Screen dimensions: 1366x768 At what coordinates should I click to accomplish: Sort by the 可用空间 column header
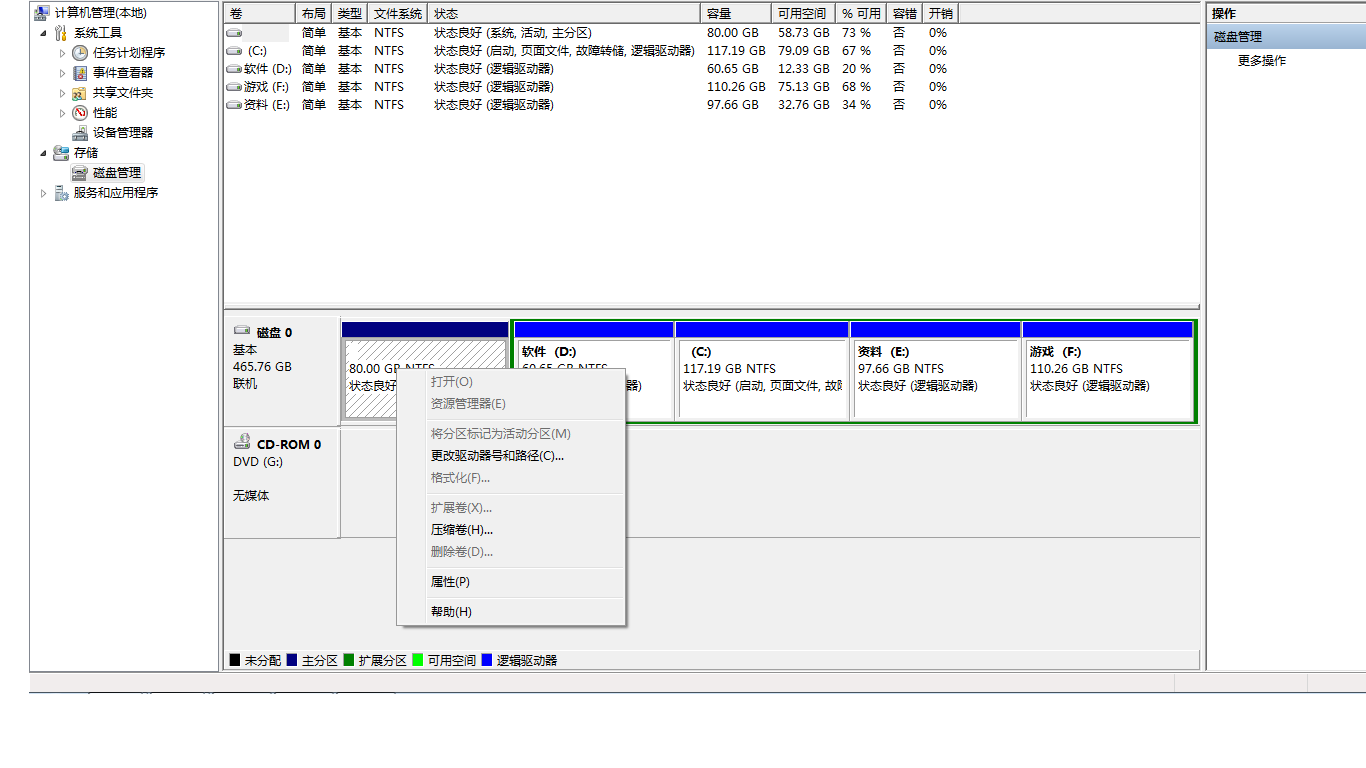pos(803,14)
